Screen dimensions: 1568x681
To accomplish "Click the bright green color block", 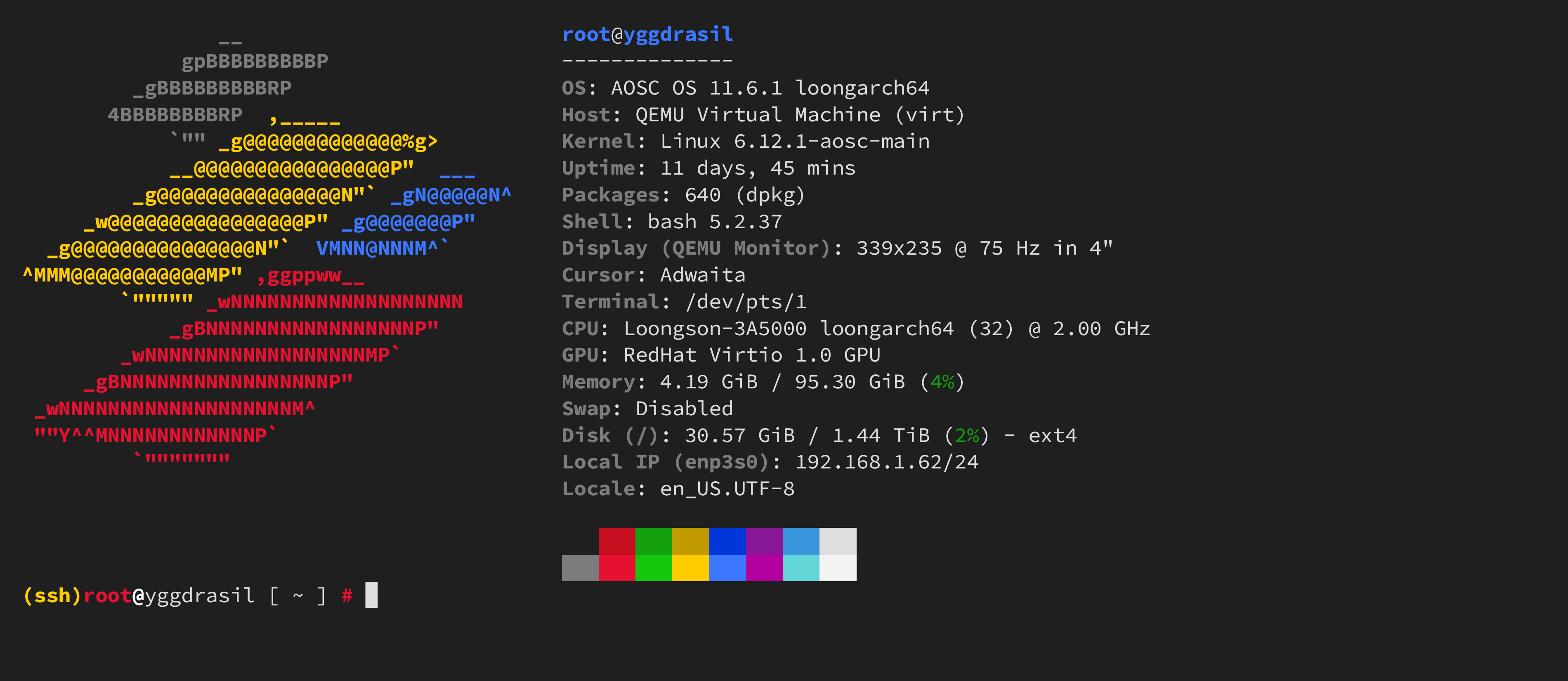I will tap(653, 567).
